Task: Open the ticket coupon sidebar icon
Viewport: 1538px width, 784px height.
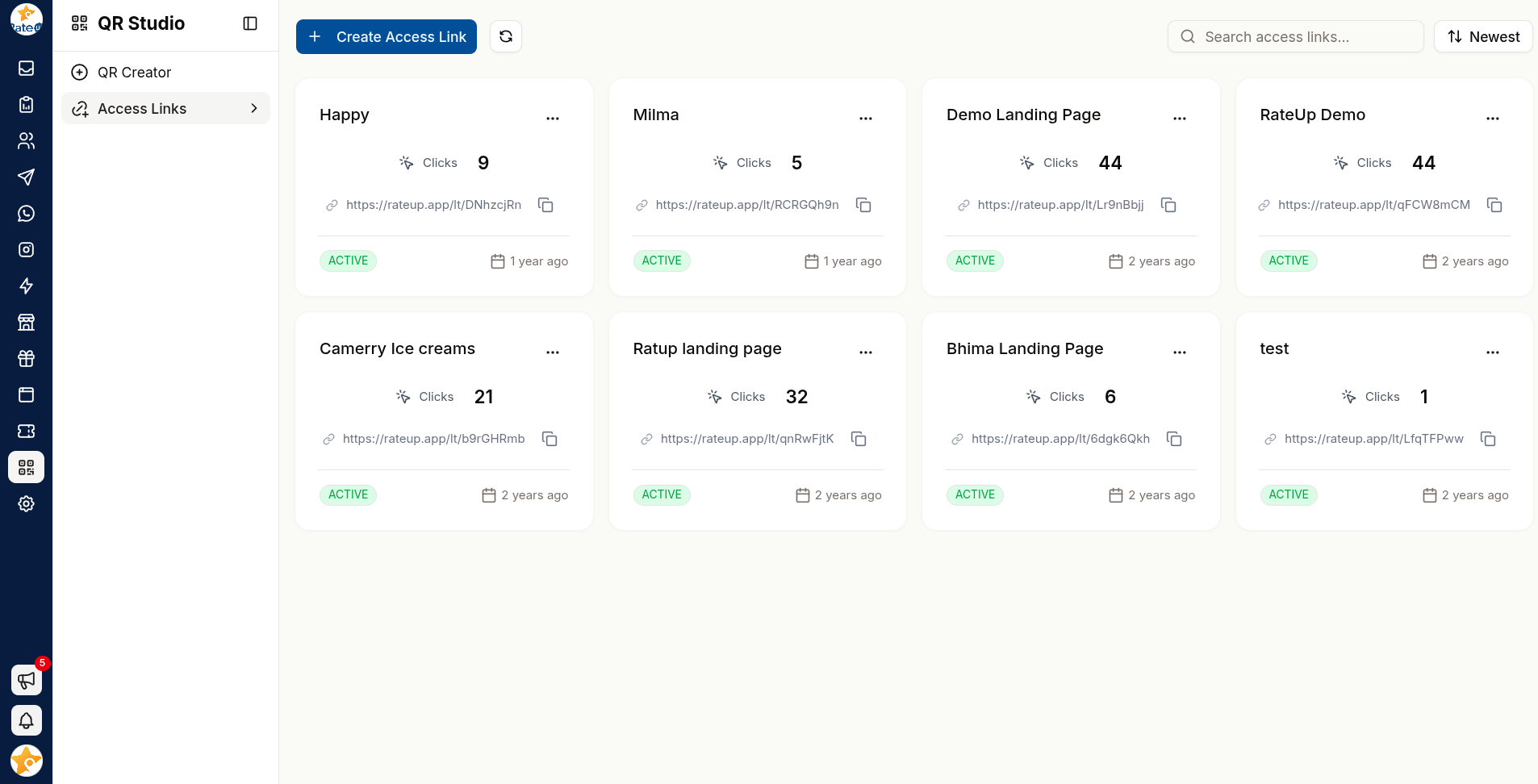Action: click(26, 432)
